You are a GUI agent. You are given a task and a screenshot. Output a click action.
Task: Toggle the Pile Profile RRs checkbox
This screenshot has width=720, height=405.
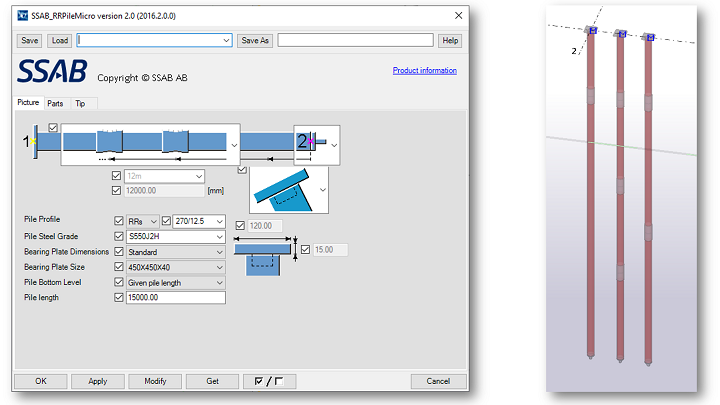(x=119, y=221)
